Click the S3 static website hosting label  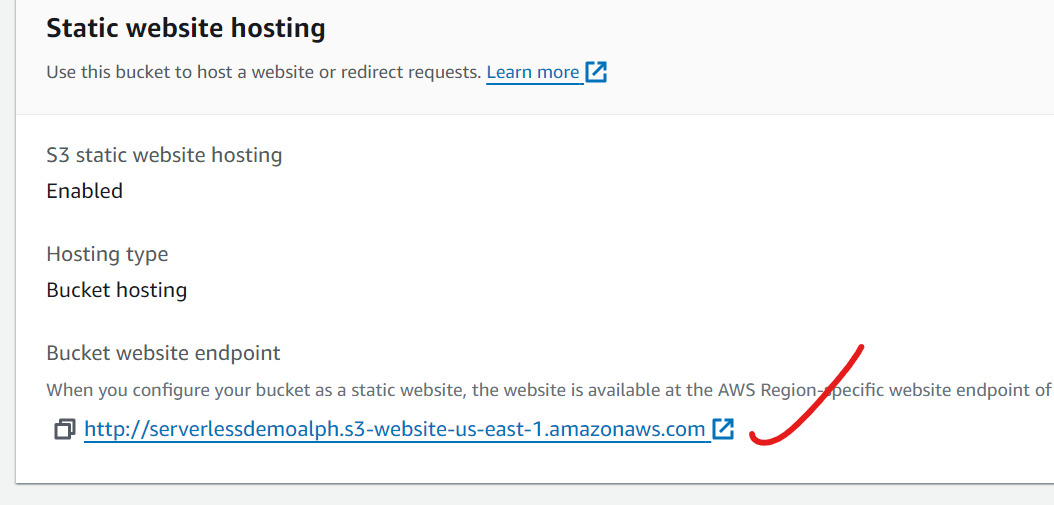pyautogui.click(x=164, y=155)
